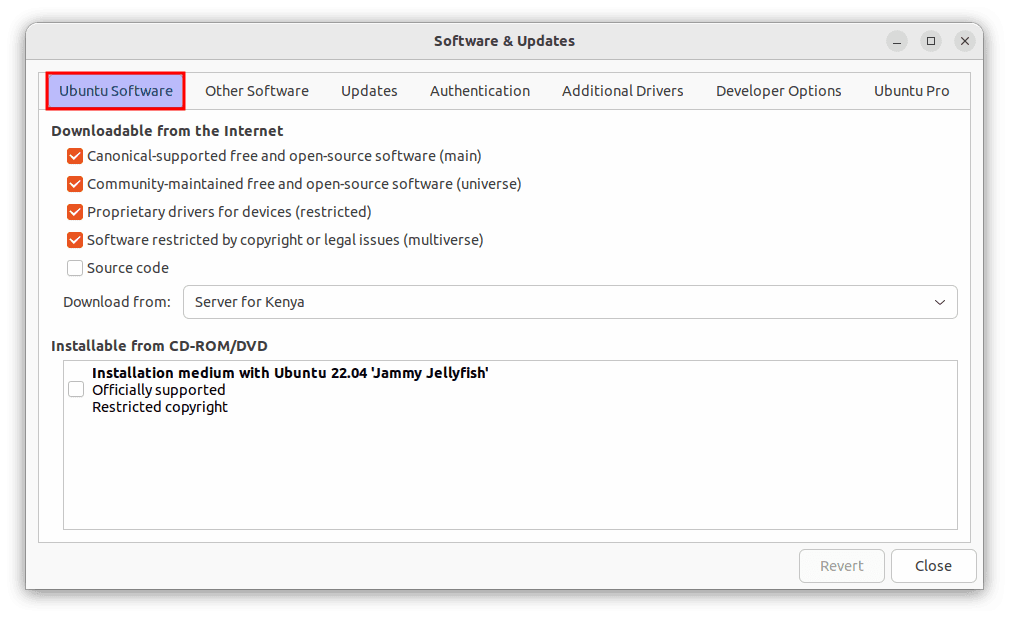Switch to the Other Software tab
The height and width of the screenshot is (618, 1009).
pyautogui.click(x=256, y=90)
